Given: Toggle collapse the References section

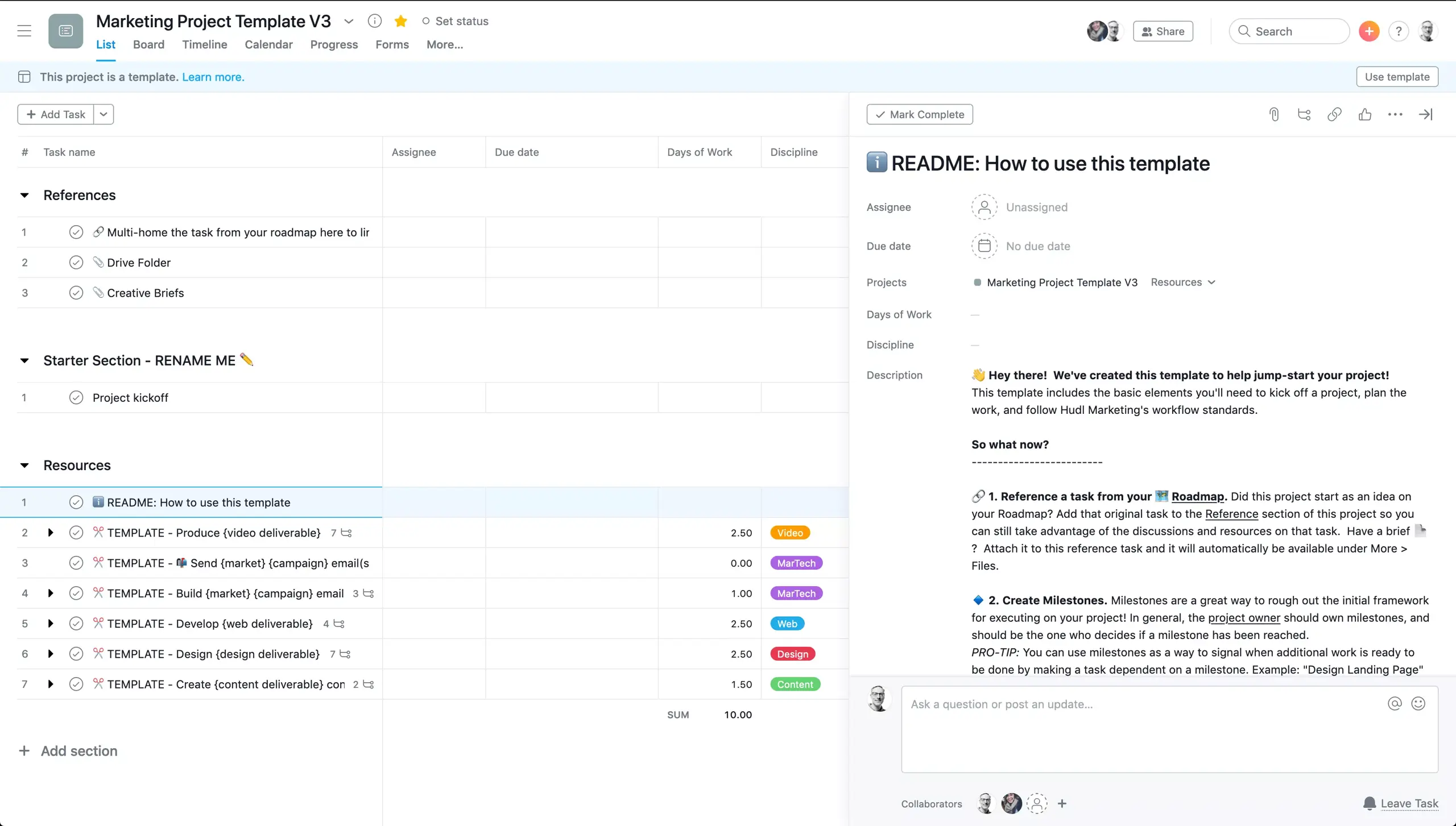Looking at the screenshot, I should 24,194.
